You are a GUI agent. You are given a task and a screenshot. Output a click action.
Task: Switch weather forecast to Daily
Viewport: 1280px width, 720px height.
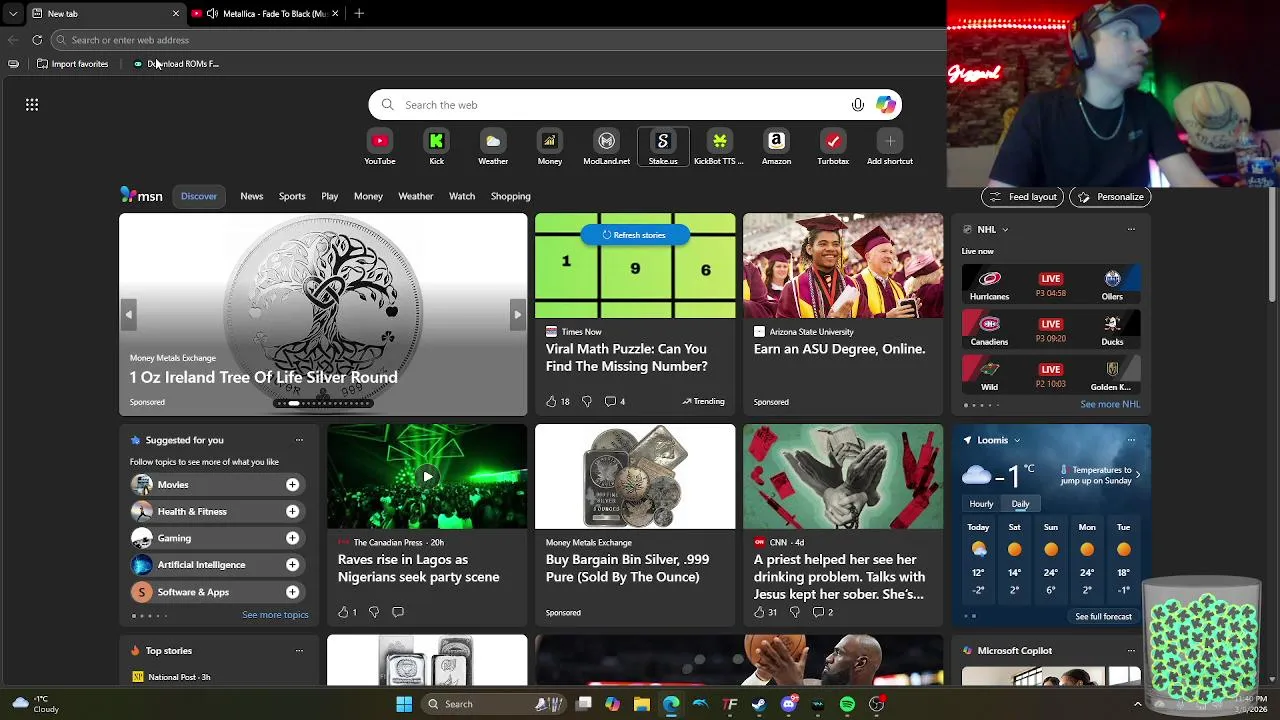1020,504
